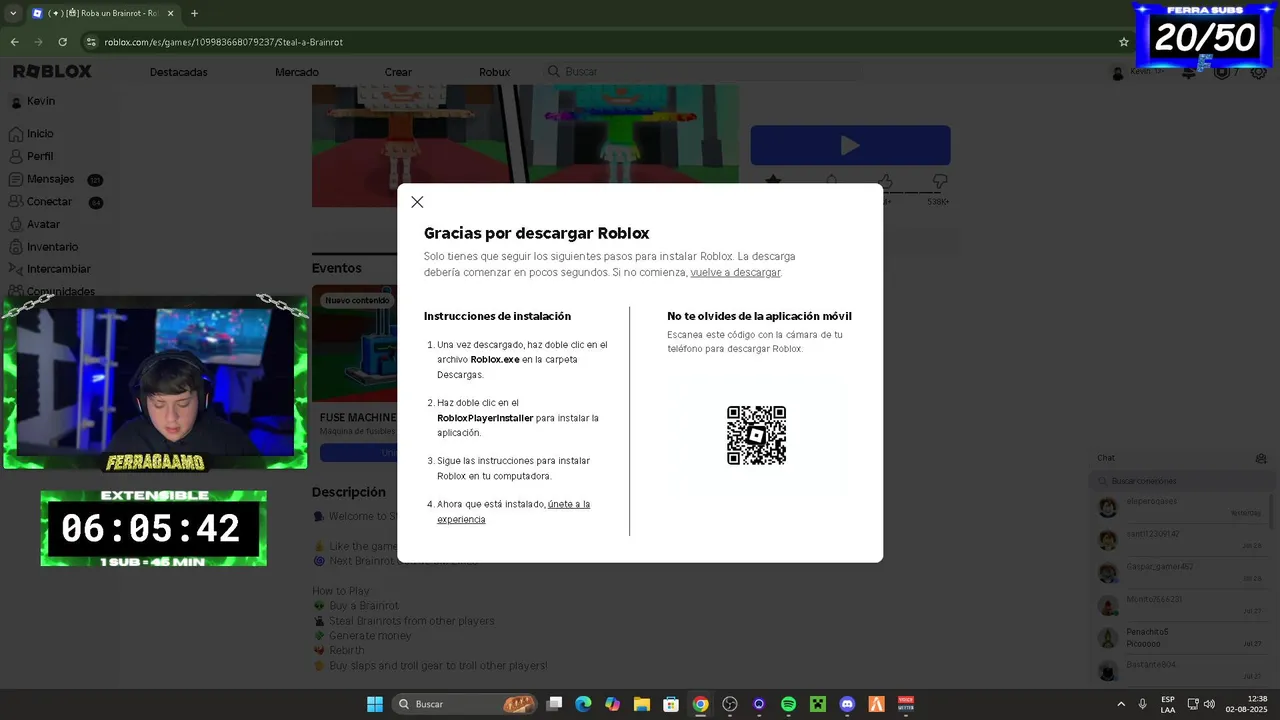Open the Destacadas menu item

point(178,72)
